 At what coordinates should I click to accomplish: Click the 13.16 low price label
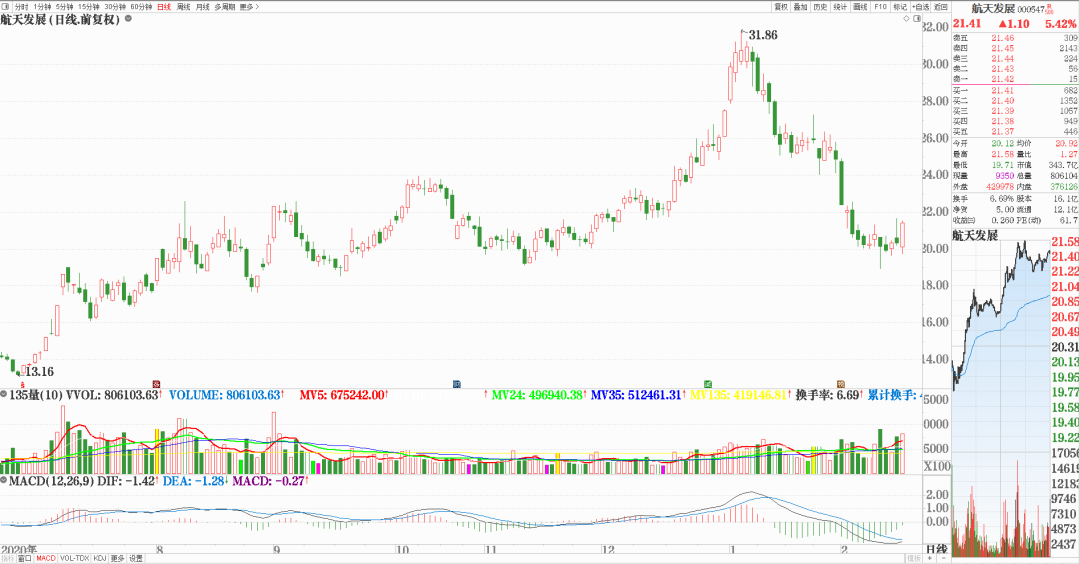coord(39,372)
